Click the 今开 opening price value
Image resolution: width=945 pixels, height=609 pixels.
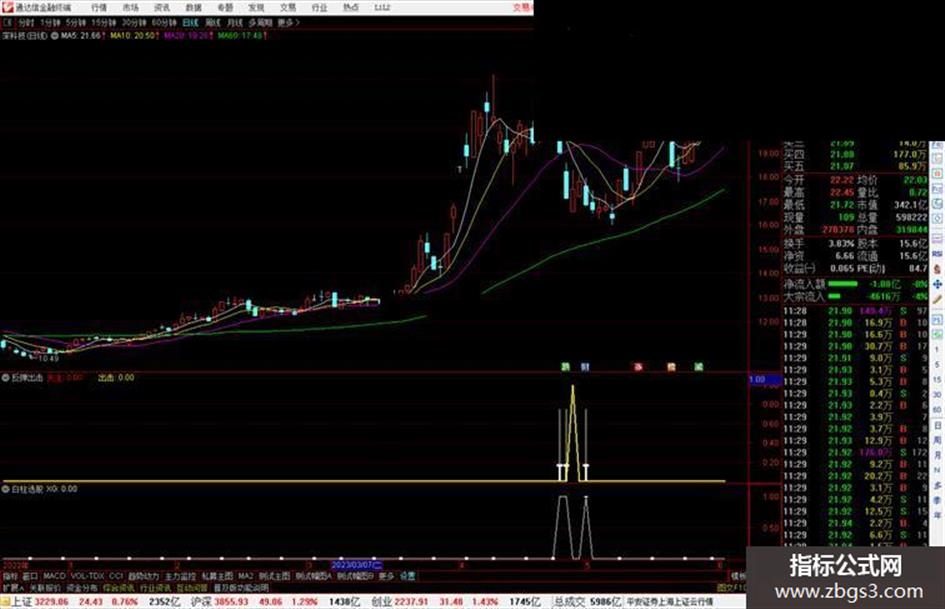[x=841, y=180]
